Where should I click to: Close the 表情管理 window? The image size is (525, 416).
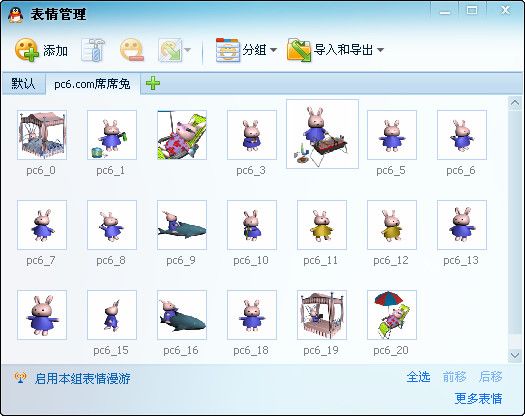point(505,10)
